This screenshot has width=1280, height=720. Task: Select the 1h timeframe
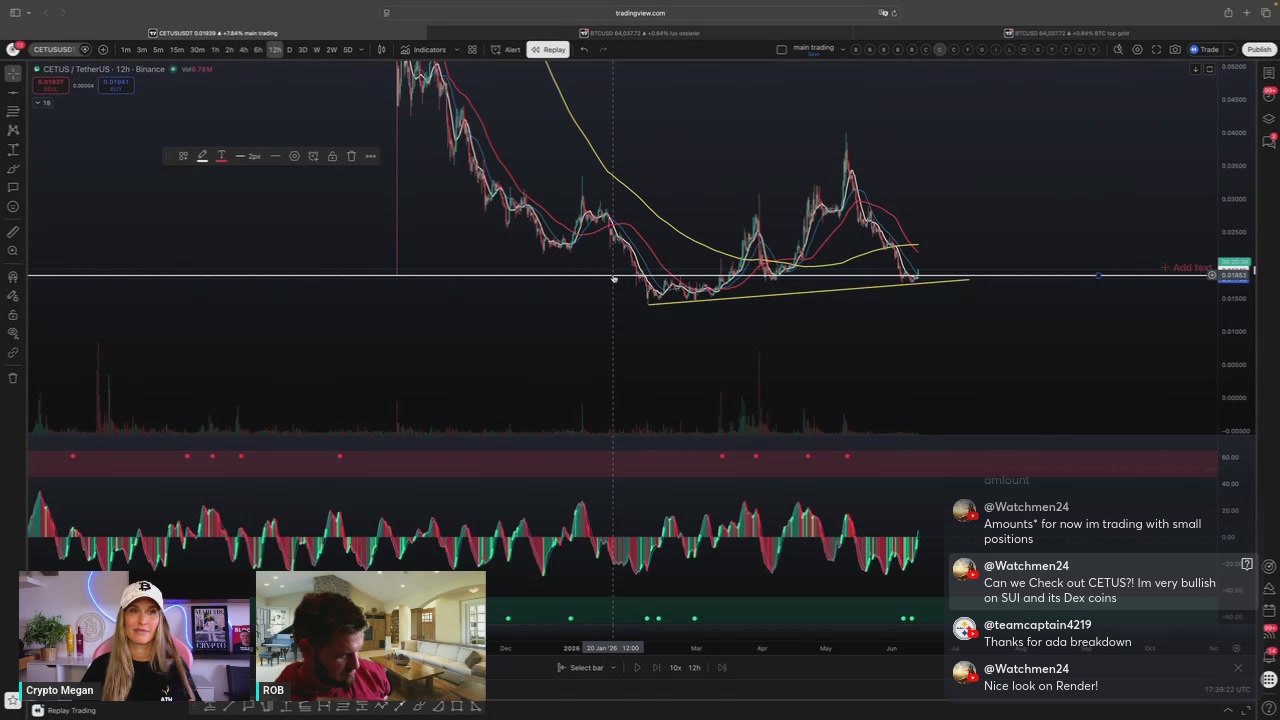[215, 49]
